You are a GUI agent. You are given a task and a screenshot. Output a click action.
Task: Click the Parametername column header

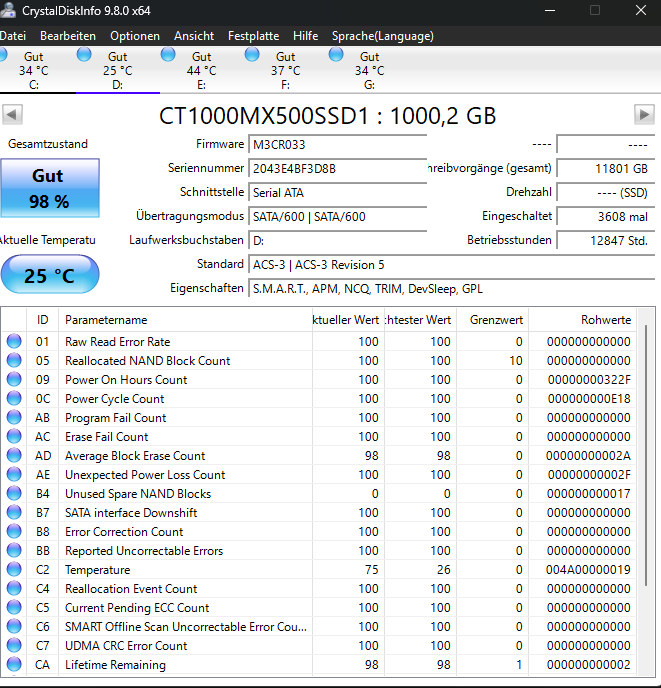click(x=185, y=320)
